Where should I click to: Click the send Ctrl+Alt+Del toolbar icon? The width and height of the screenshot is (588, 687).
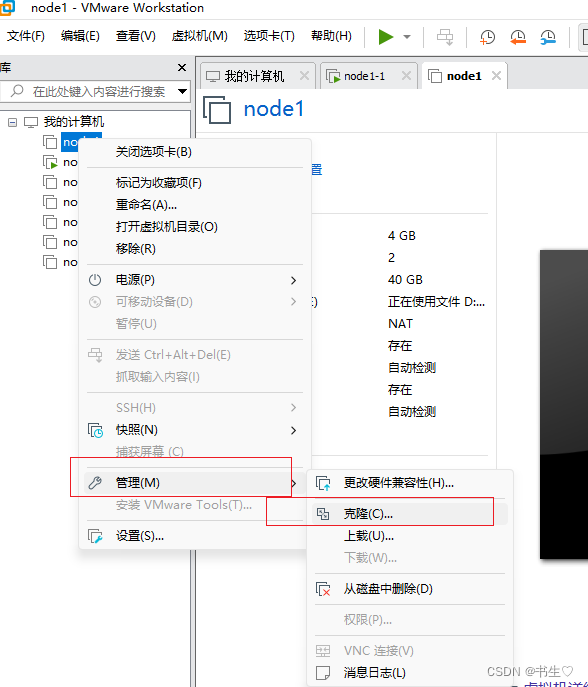(445, 37)
